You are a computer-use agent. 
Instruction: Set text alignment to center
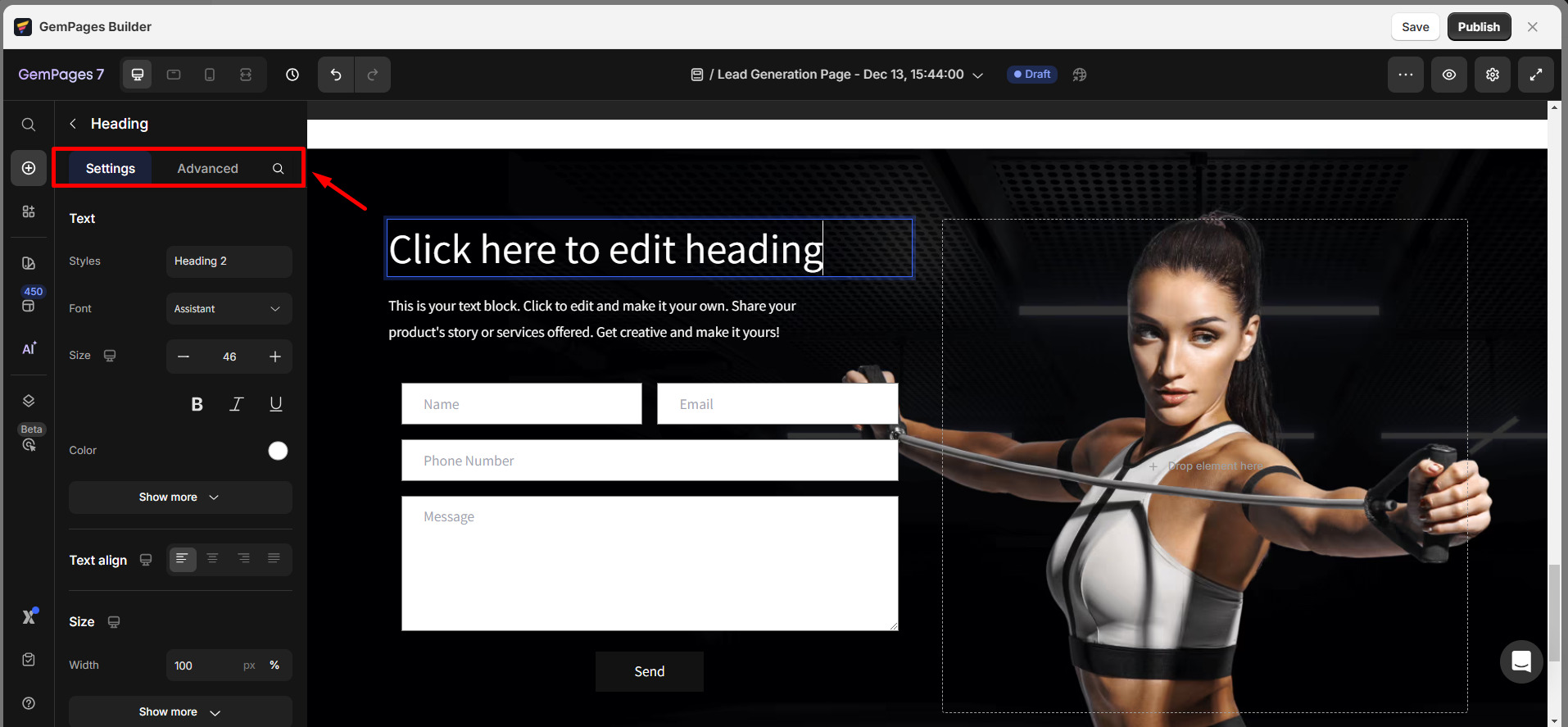212,559
